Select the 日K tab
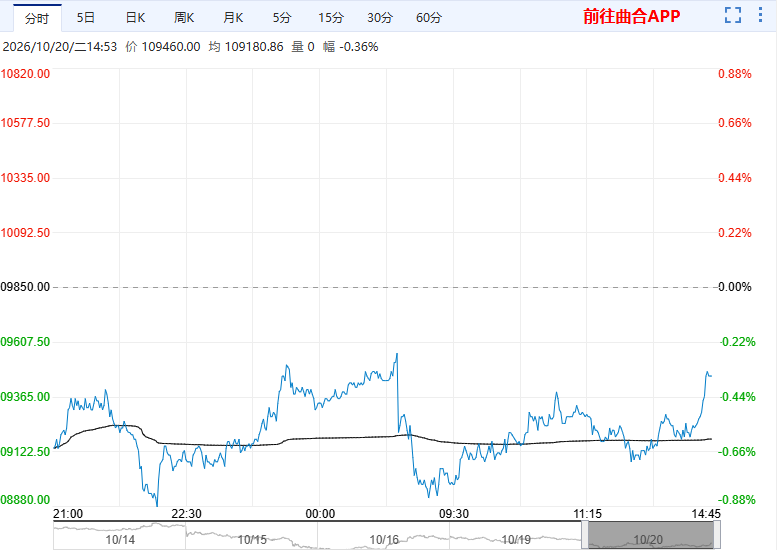 coord(135,18)
